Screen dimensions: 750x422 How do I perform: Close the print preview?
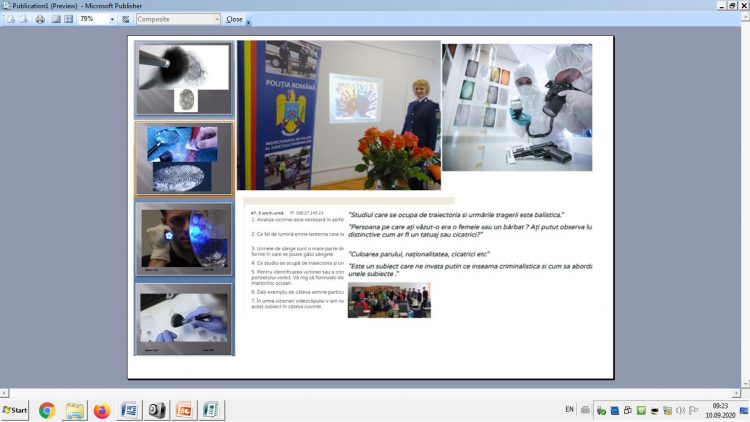(x=234, y=19)
